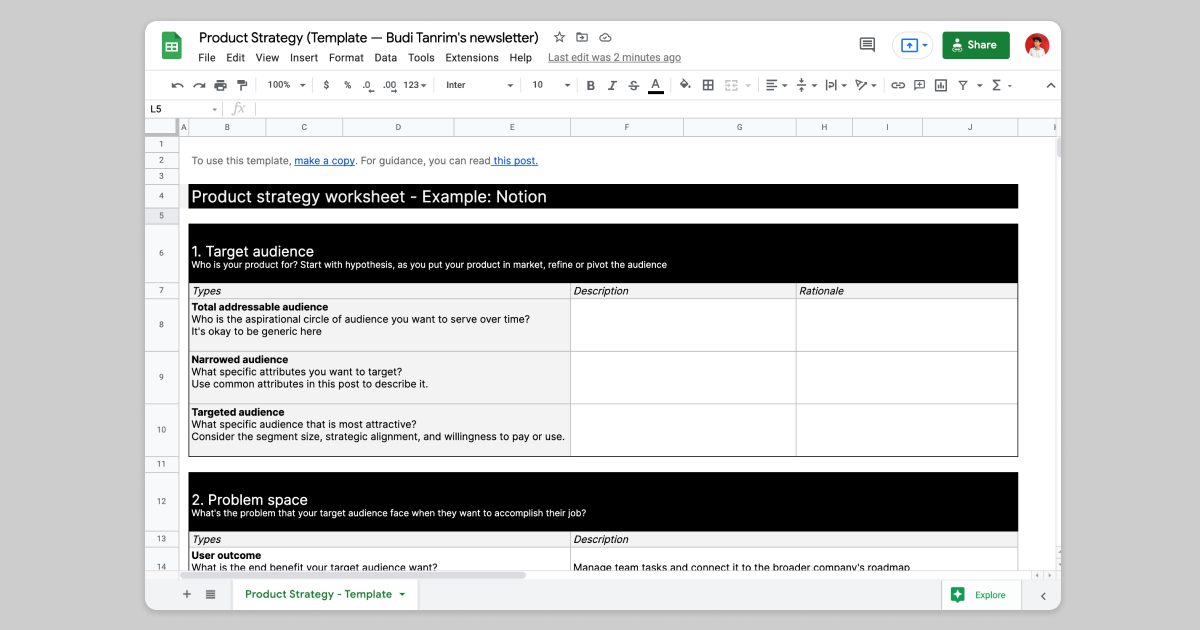Viewport: 1200px width, 630px height.
Task: Open the zoom 100% dropdown
Action: pyautogui.click(x=288, y=86)
